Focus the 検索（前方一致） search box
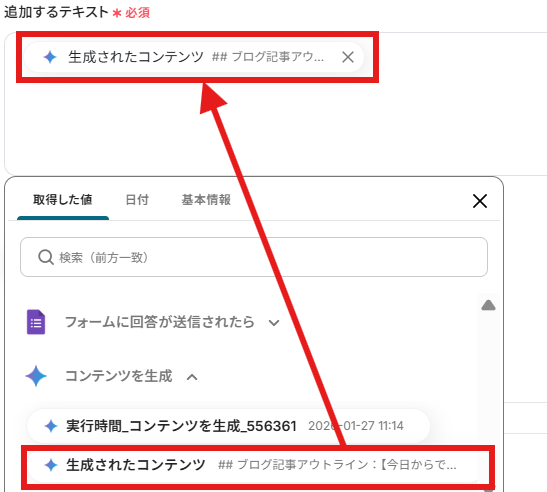 click(x=254, y=257)
